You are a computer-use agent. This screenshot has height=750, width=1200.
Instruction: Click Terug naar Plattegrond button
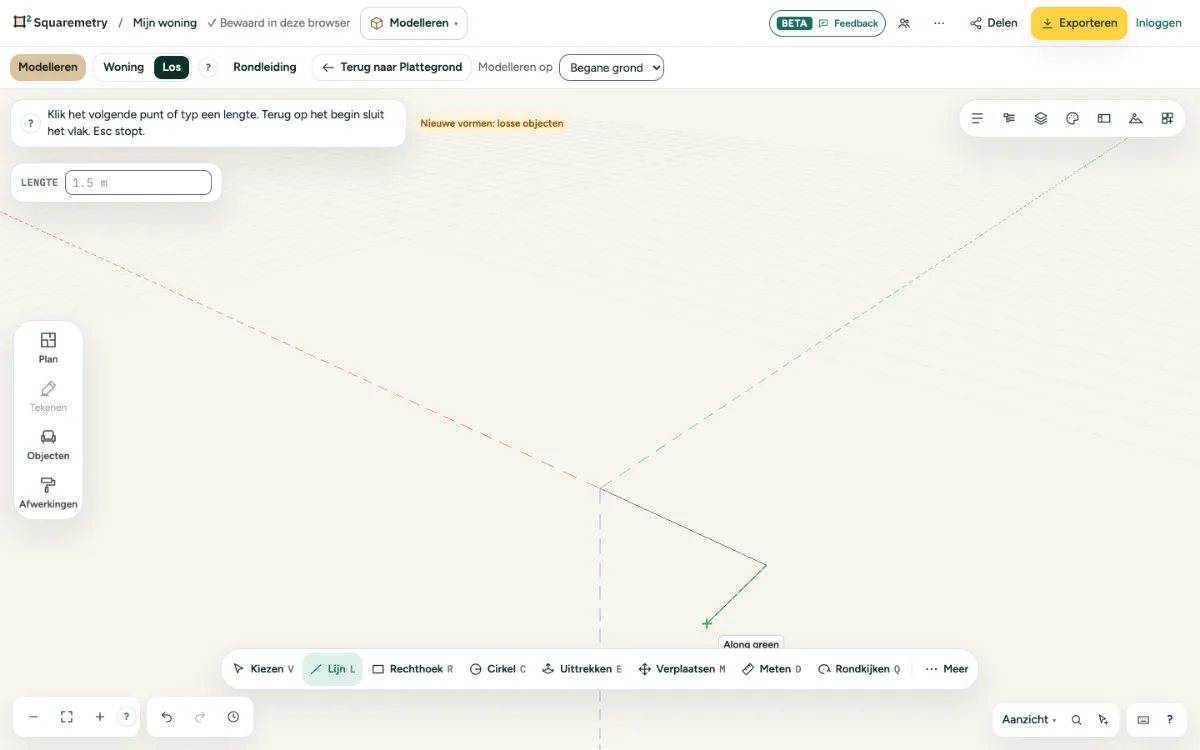tap(392, 67)
